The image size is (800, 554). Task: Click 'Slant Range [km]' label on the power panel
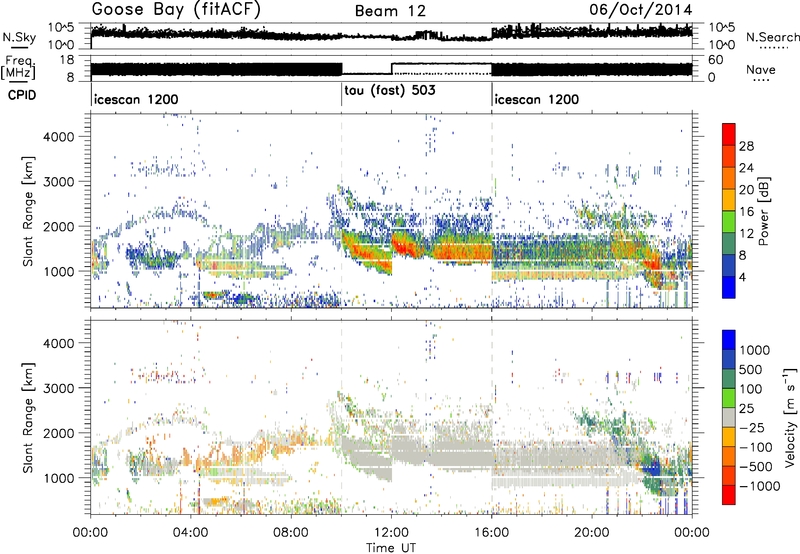pos(28,211)
